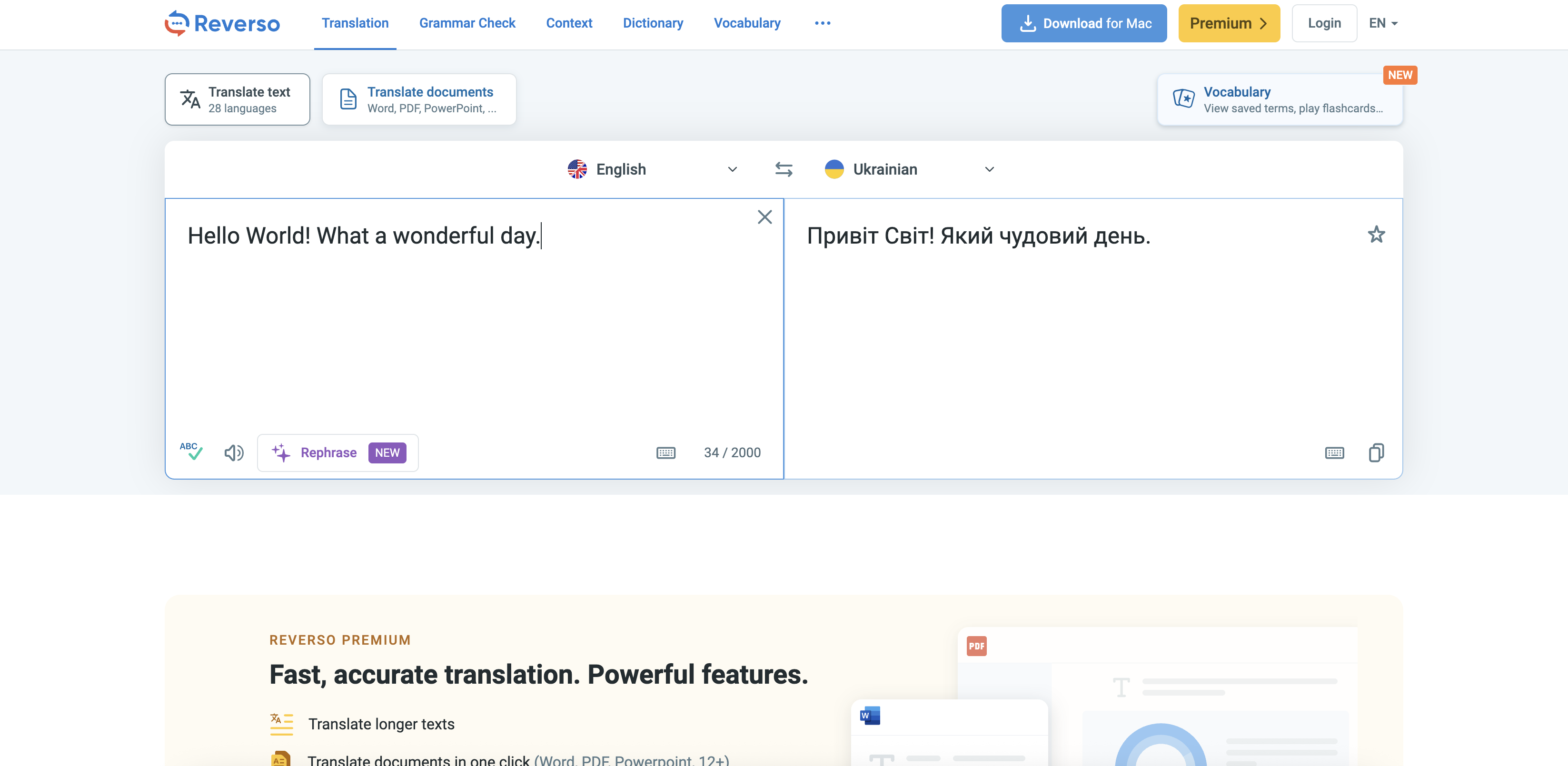Viewport: 1568px width, 766px height.
Task: Clear the source text with the X
Action: (764, 217)
